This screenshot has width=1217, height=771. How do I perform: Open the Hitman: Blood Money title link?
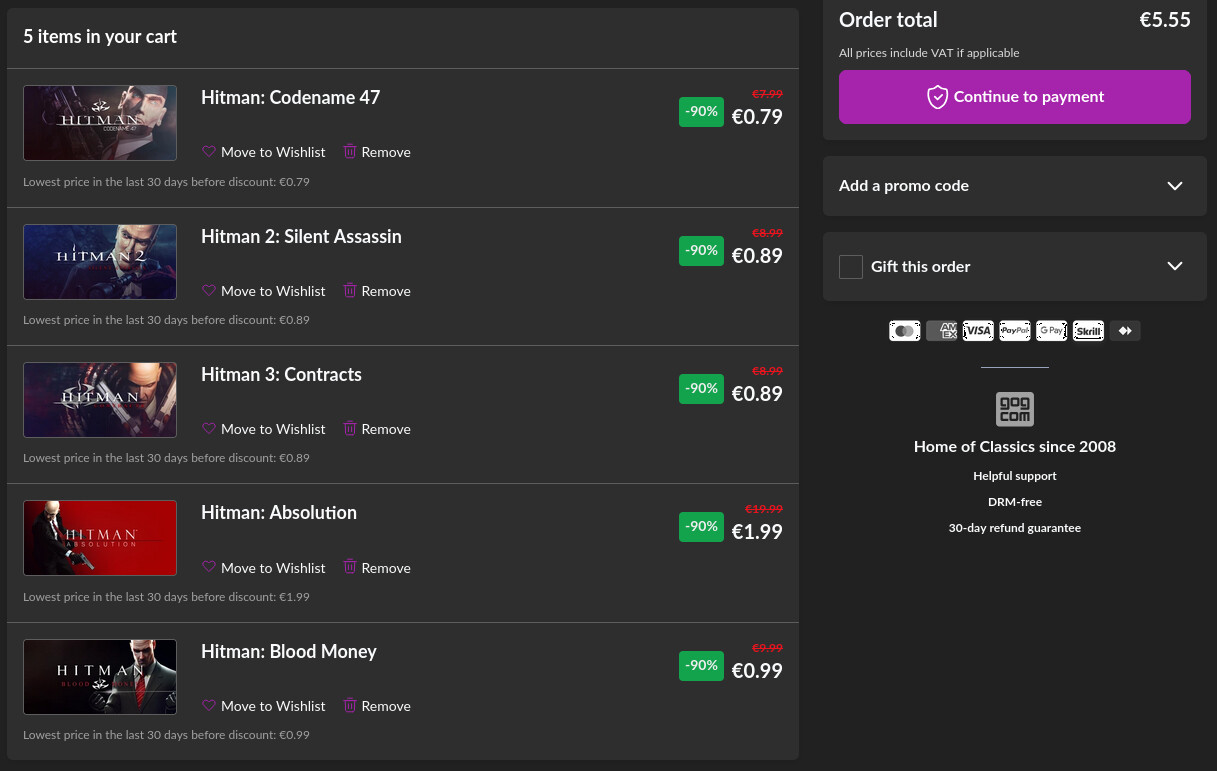click(x=288, y=652)
